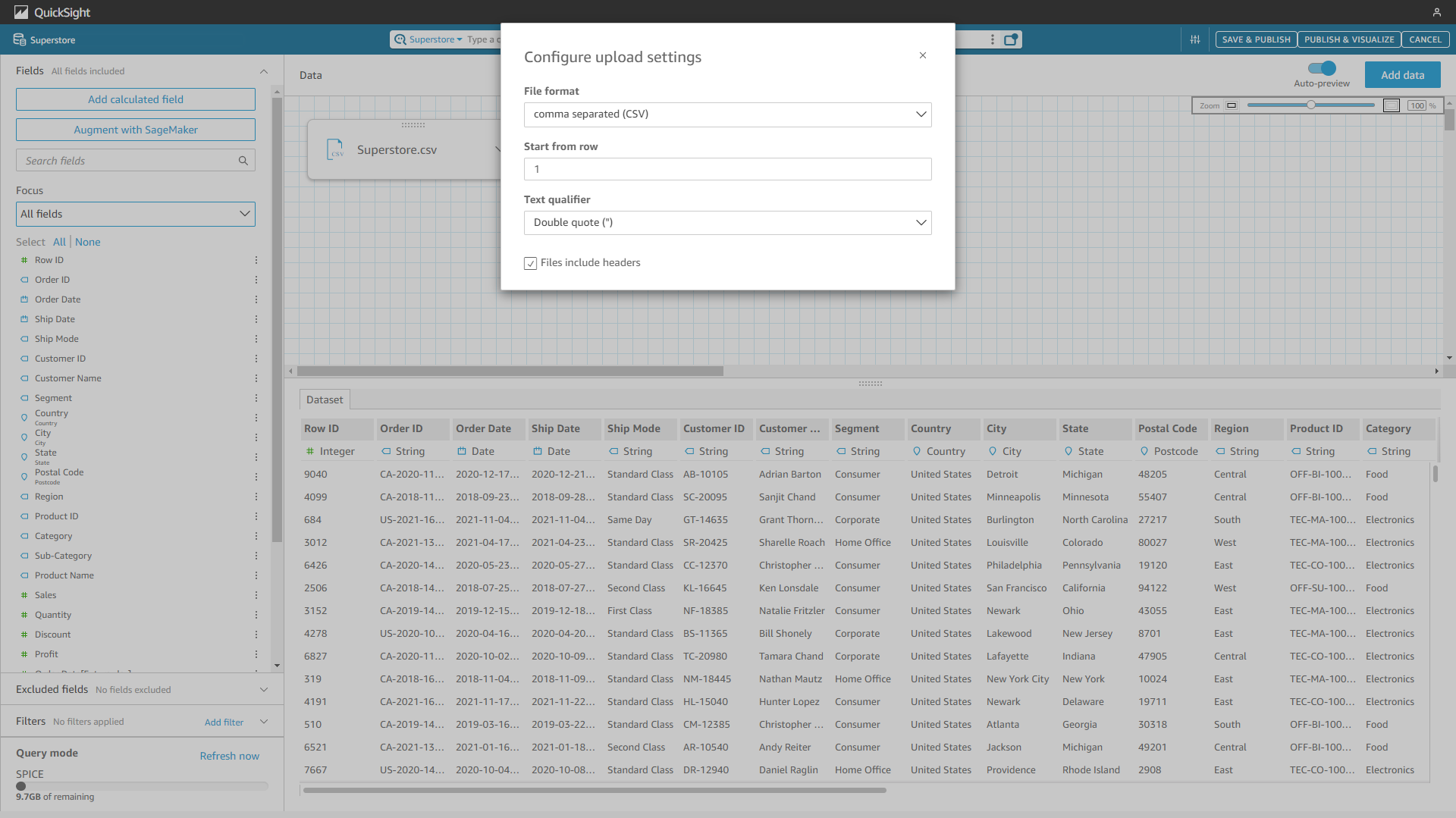The height and width of the screenshot is (818, 1456).
Task: Click the zoom in fit icon
Action: [1392, 105]
